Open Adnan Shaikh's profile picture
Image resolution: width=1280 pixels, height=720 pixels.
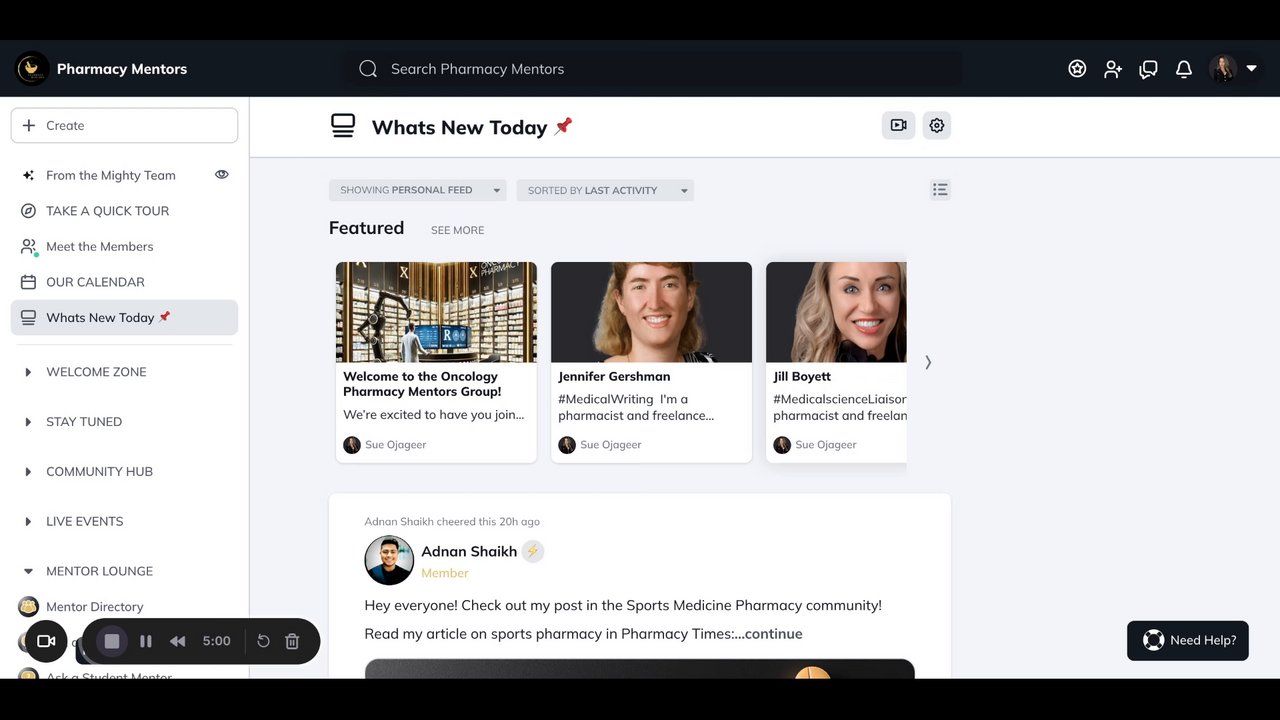(x=389, y=560)
